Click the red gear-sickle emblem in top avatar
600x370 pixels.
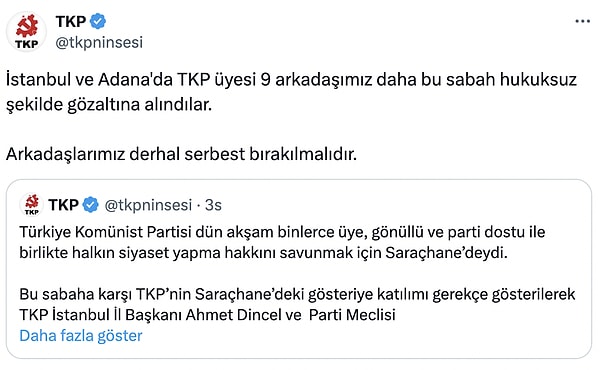pyautogui.click(x=27, y=26)
